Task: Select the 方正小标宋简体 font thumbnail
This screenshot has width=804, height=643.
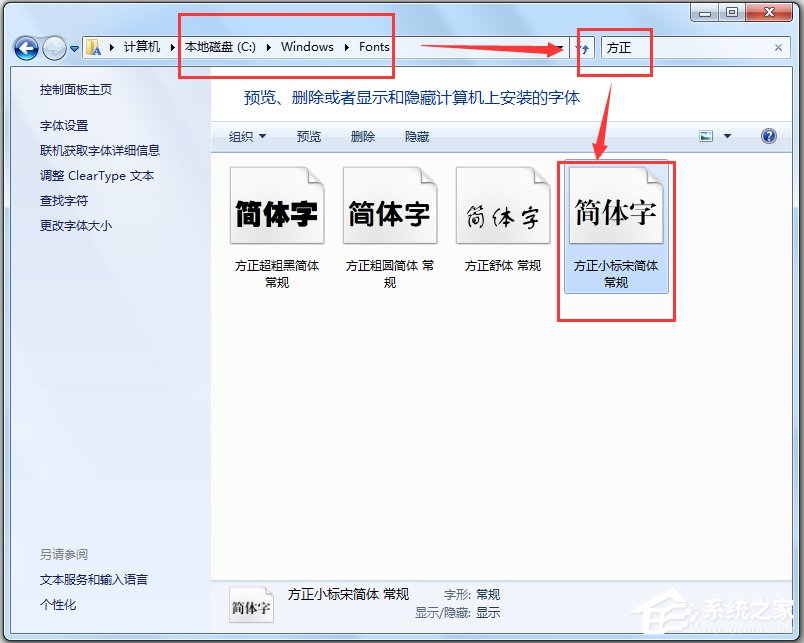Action: [616, 206]
